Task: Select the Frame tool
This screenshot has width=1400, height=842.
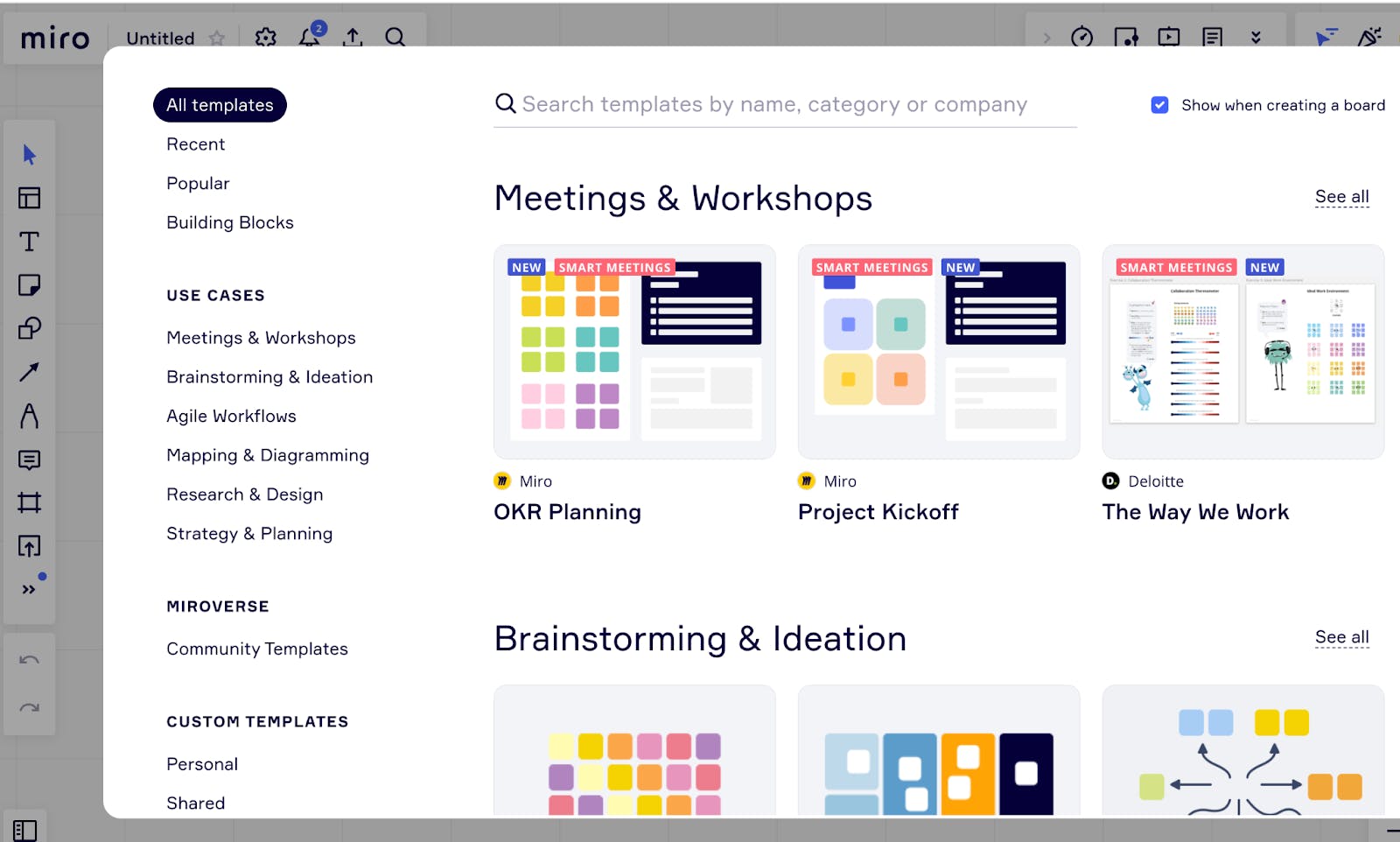Action: tap(29, 502)
